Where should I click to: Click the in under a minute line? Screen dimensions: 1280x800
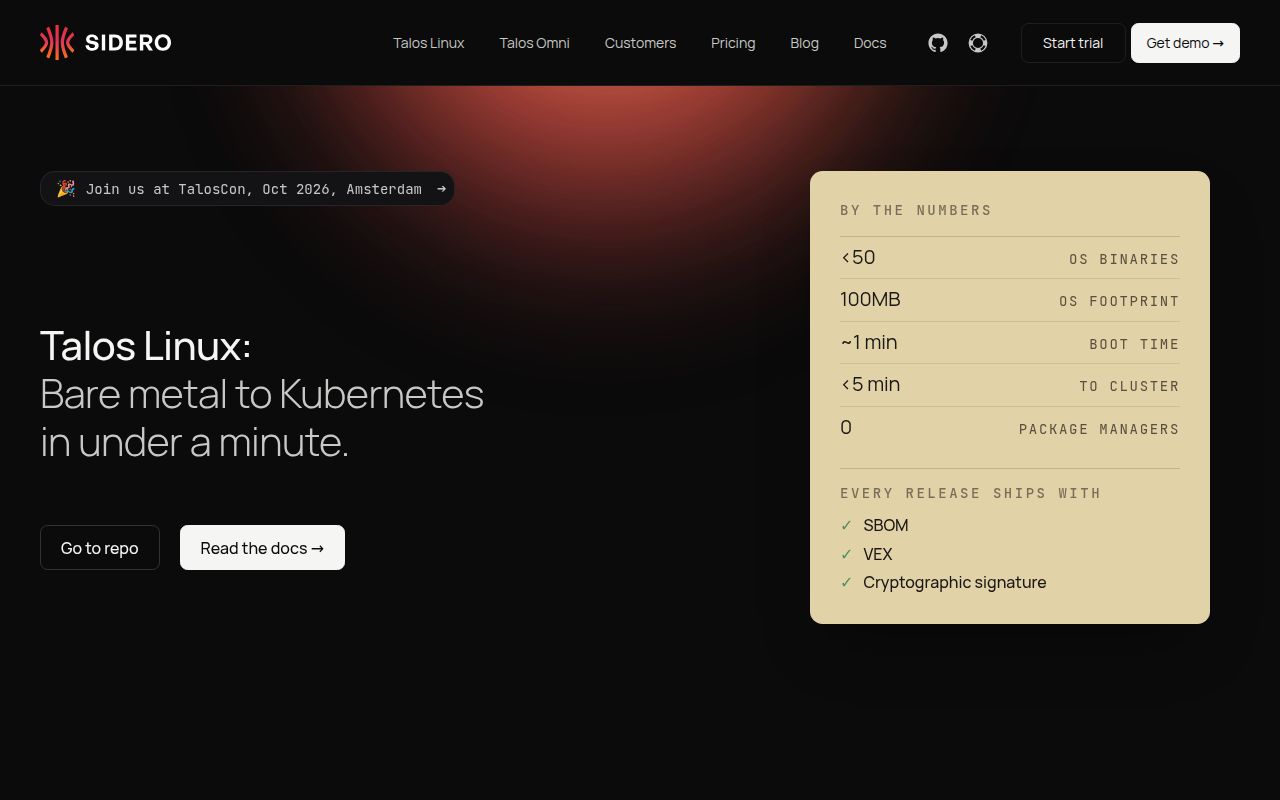point(195,442)
